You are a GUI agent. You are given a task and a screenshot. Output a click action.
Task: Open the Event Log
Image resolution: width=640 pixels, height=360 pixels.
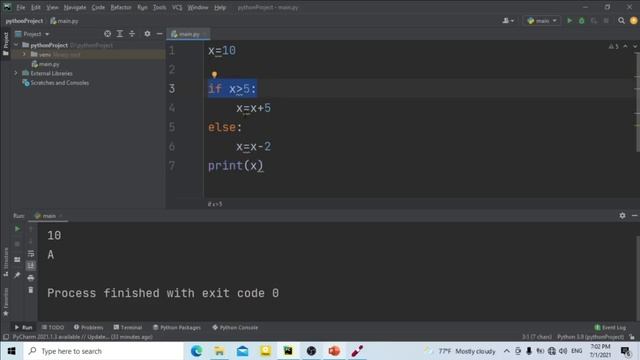tap(610, 327)
